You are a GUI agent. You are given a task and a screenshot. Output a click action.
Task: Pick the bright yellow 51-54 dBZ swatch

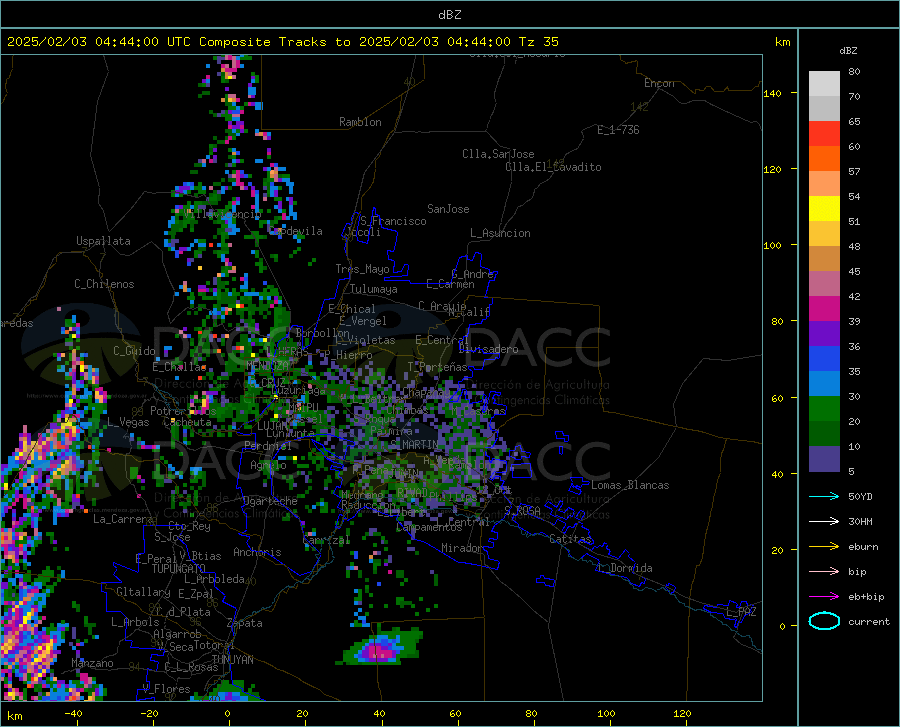coord(824,209)
